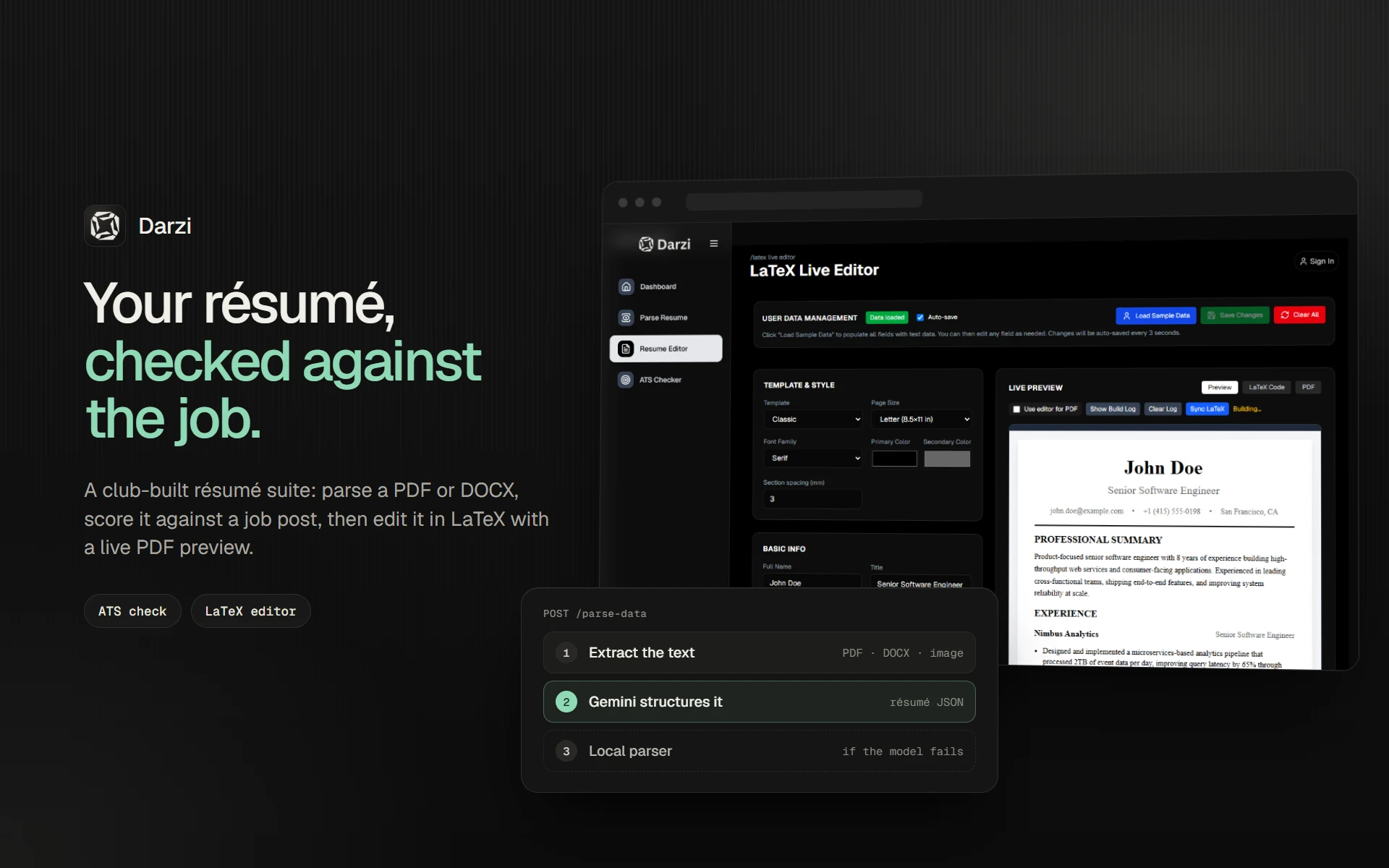The height and width of the screenshot is (868, 1389).
Task: Open the Dashboard sidebar icon
Action: click(626, 286)
